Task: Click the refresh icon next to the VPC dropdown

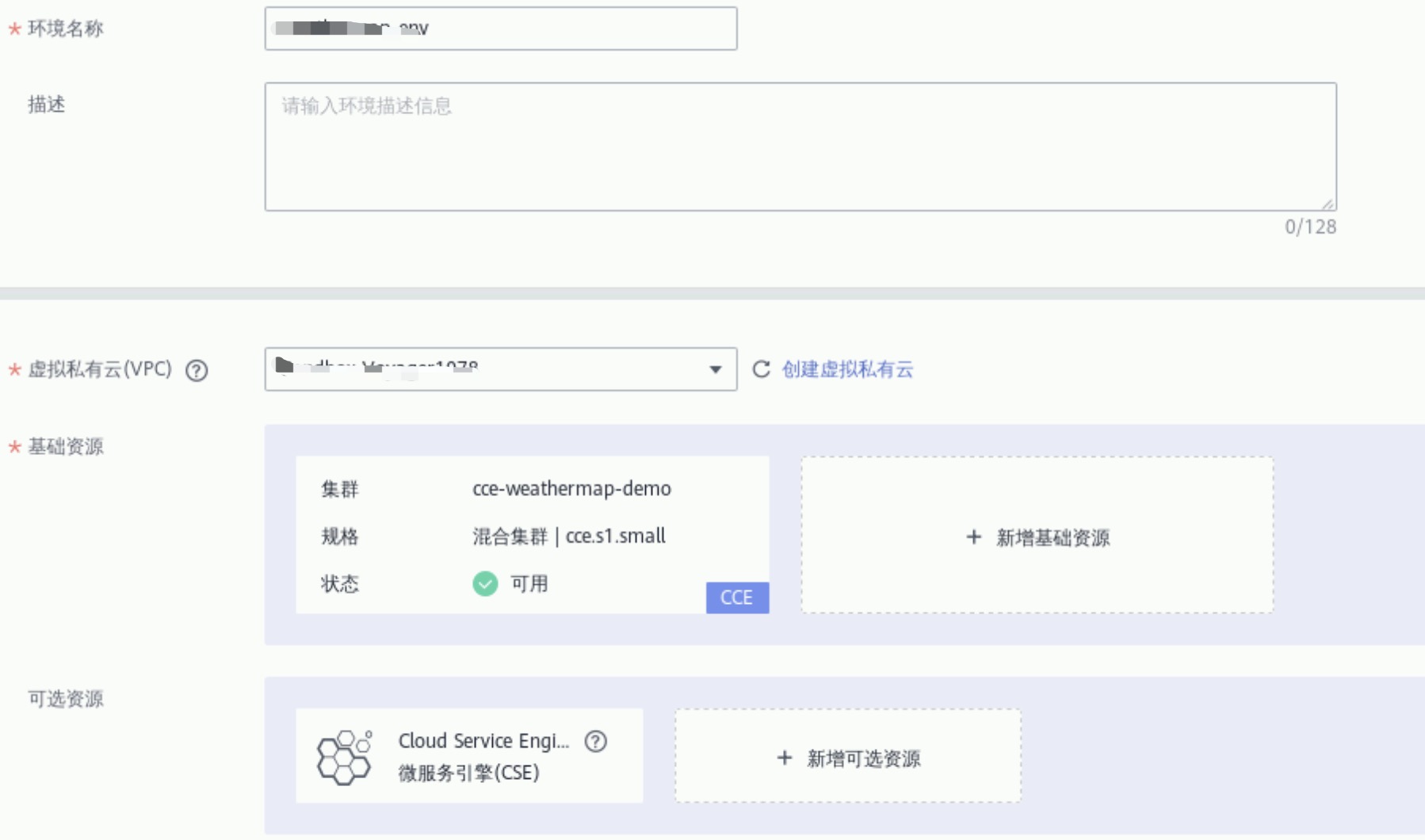Action: coord(761,369)
